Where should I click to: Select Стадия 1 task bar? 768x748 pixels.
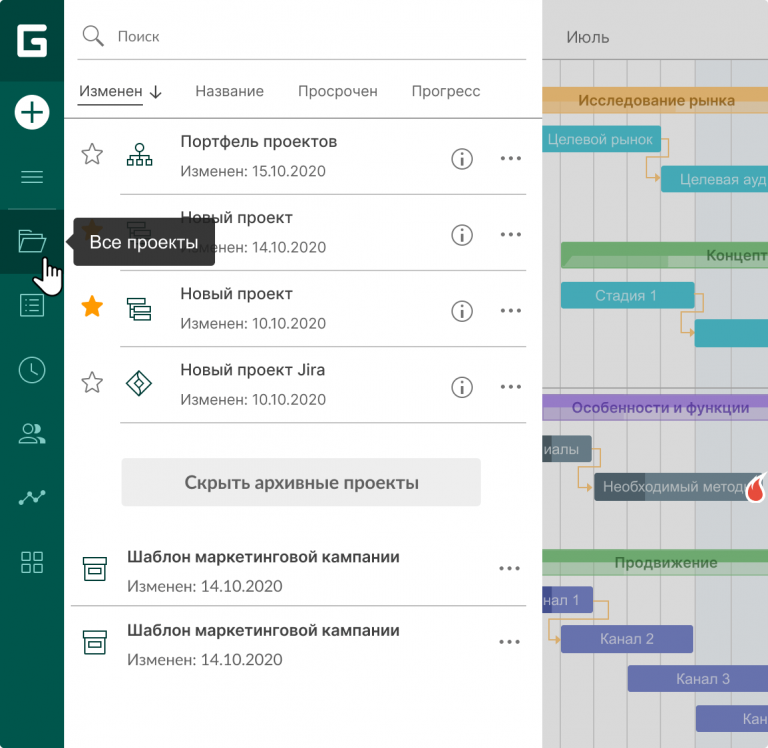click(627, 295)
